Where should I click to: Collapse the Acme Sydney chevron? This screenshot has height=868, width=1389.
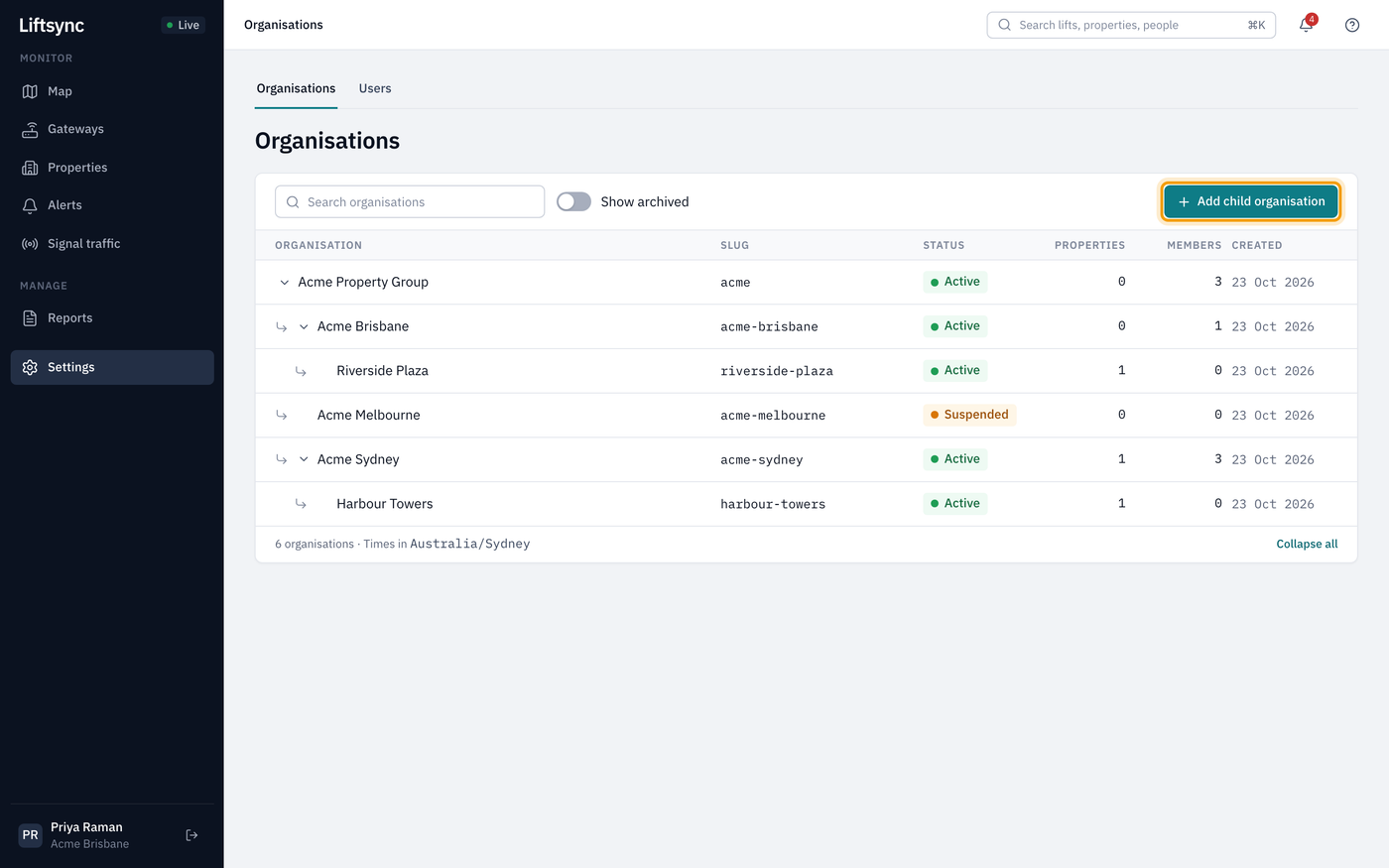pyautogui.click(x=304, y=459)
